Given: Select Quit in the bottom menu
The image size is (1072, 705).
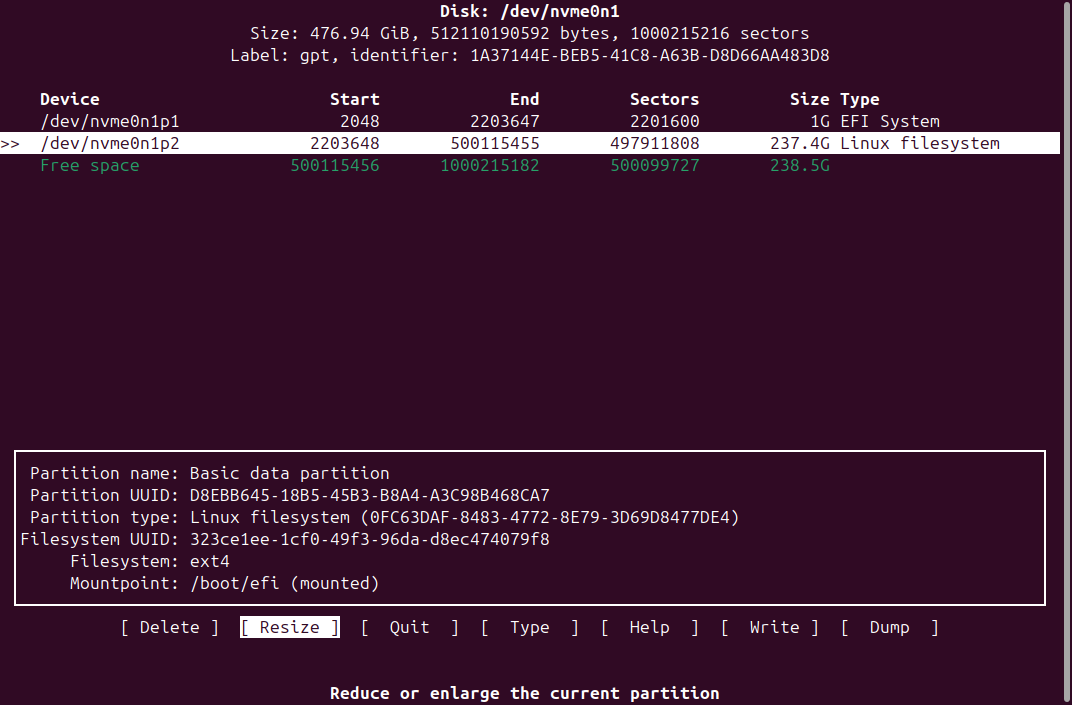Looking at the screenshot, I should click(409, 627).
